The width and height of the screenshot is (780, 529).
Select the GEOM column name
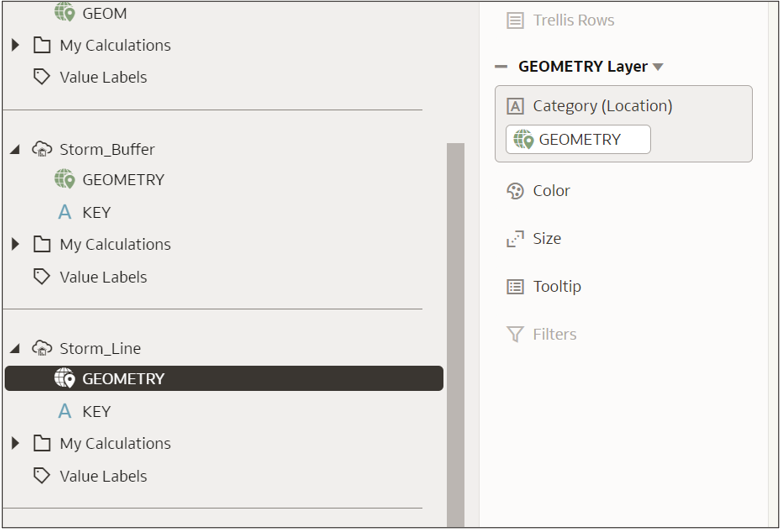[x=104, y=13]
